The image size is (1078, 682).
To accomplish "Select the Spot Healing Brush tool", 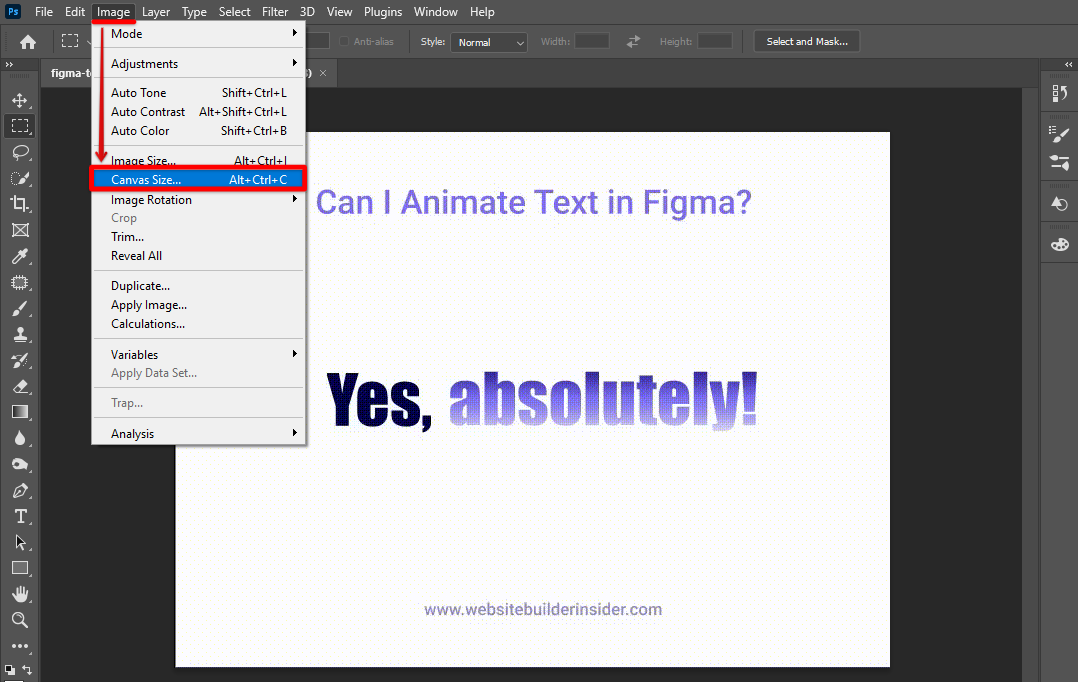I will pyautogui.click(x=20, y=283).
